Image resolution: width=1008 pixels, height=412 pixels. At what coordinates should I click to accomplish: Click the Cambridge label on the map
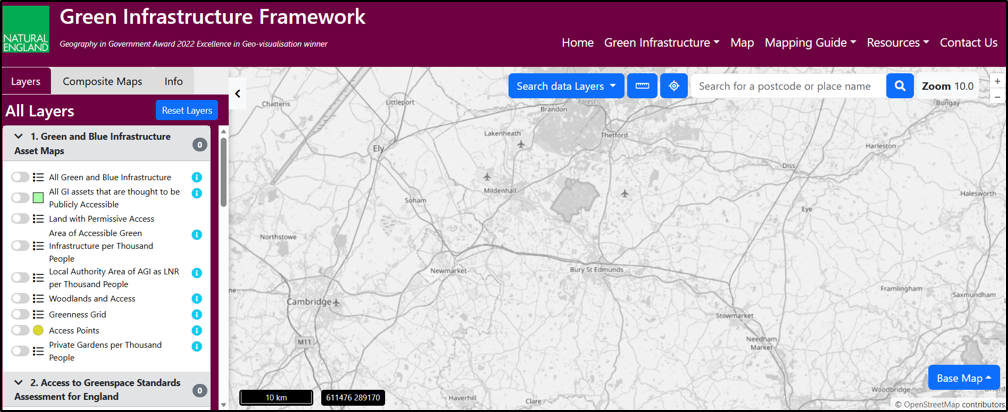pos(309,301)
